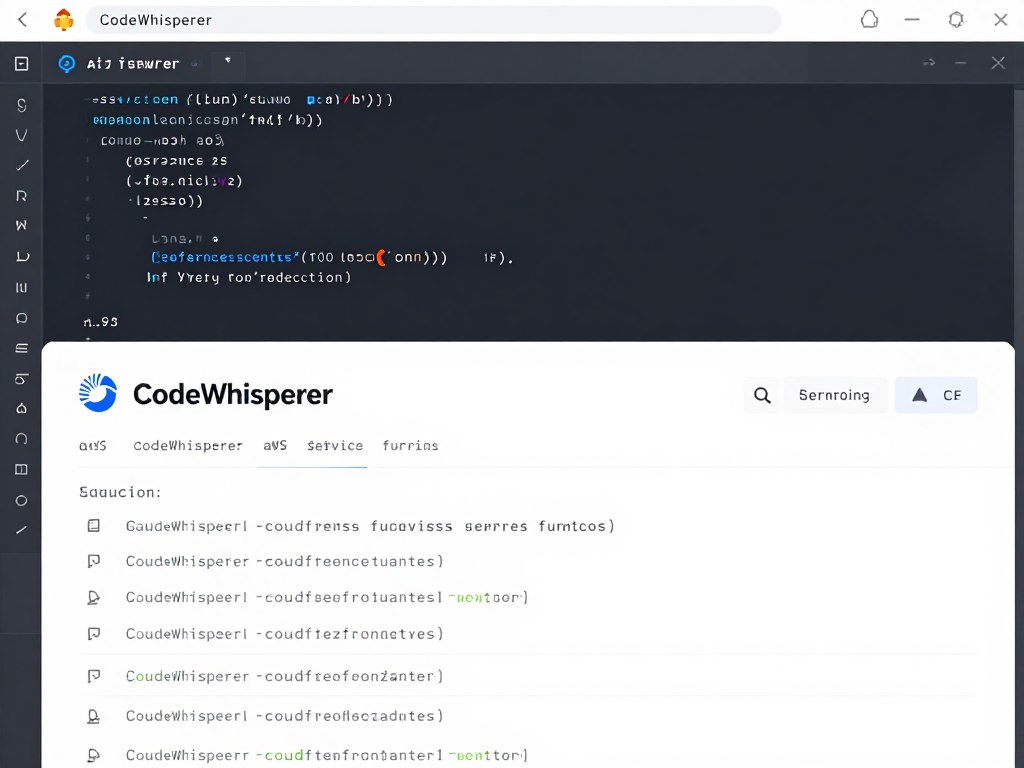Click the green tag in 'coudfseefrotuantesl' row

(x=488, y=598)
